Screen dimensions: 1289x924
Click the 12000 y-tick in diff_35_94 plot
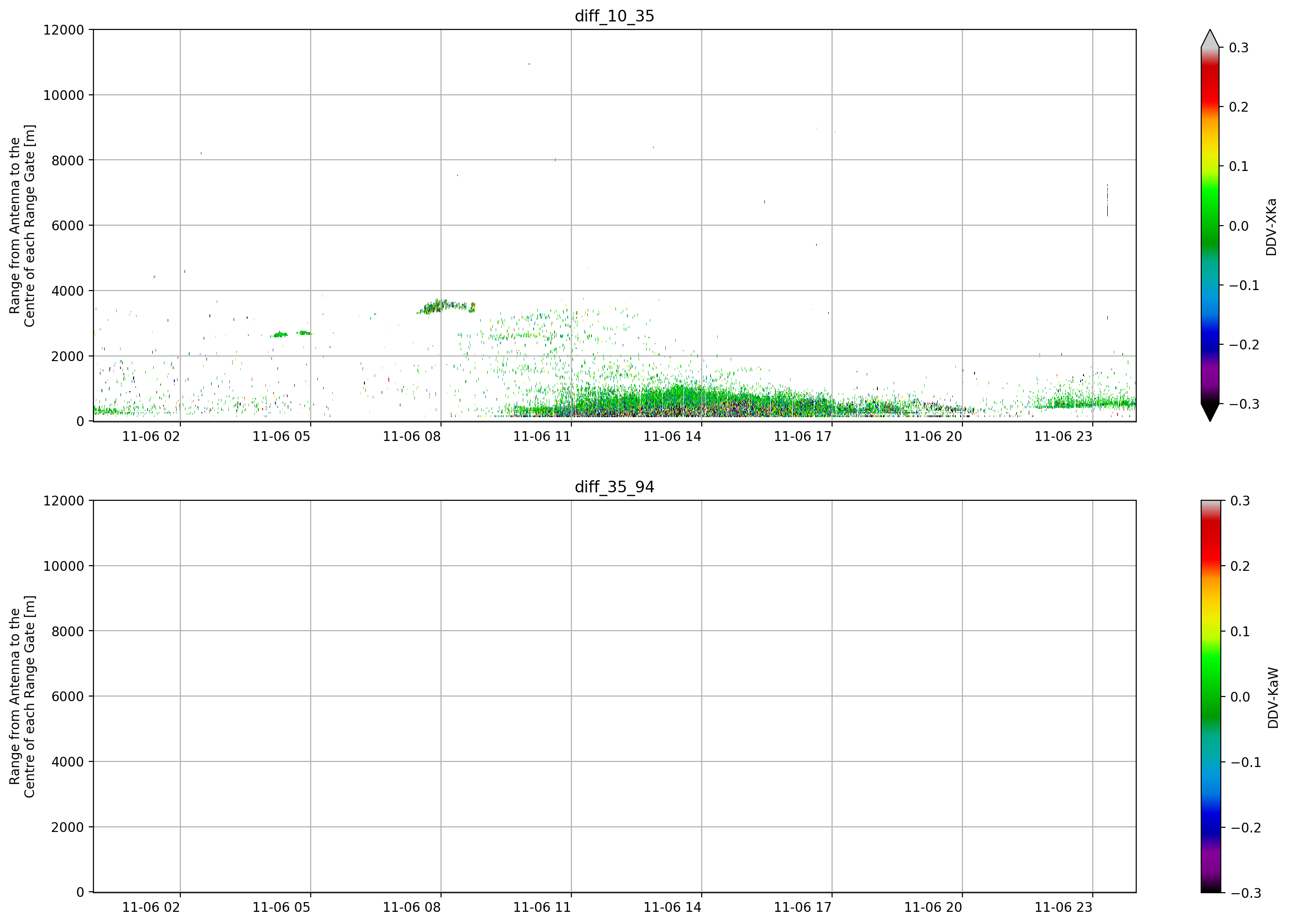(64, 501)
